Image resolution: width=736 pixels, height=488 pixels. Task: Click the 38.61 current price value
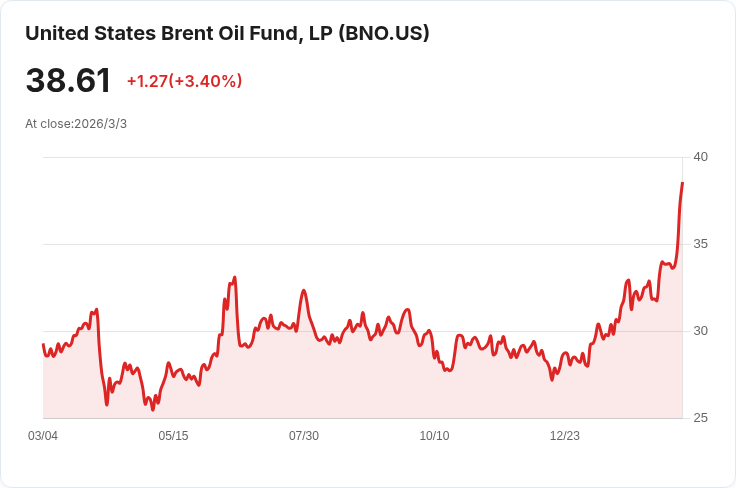point(68,81)
